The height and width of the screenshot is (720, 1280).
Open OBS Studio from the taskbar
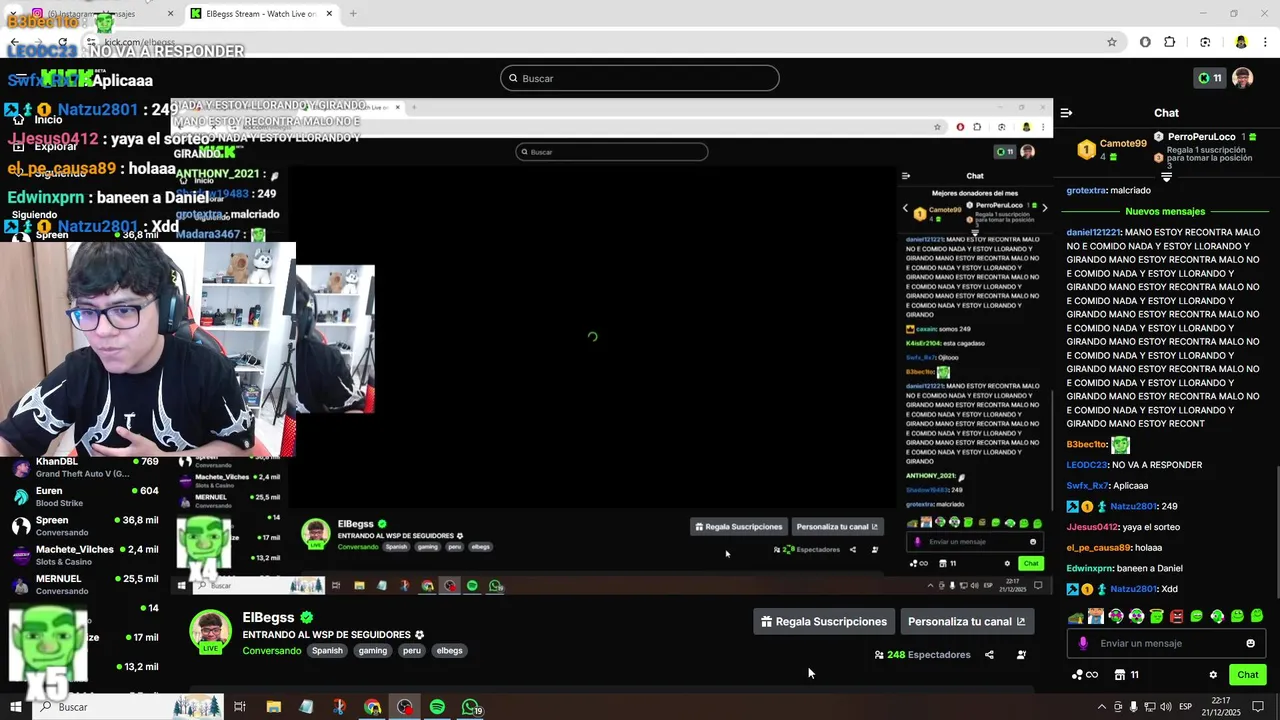(404, 707)
